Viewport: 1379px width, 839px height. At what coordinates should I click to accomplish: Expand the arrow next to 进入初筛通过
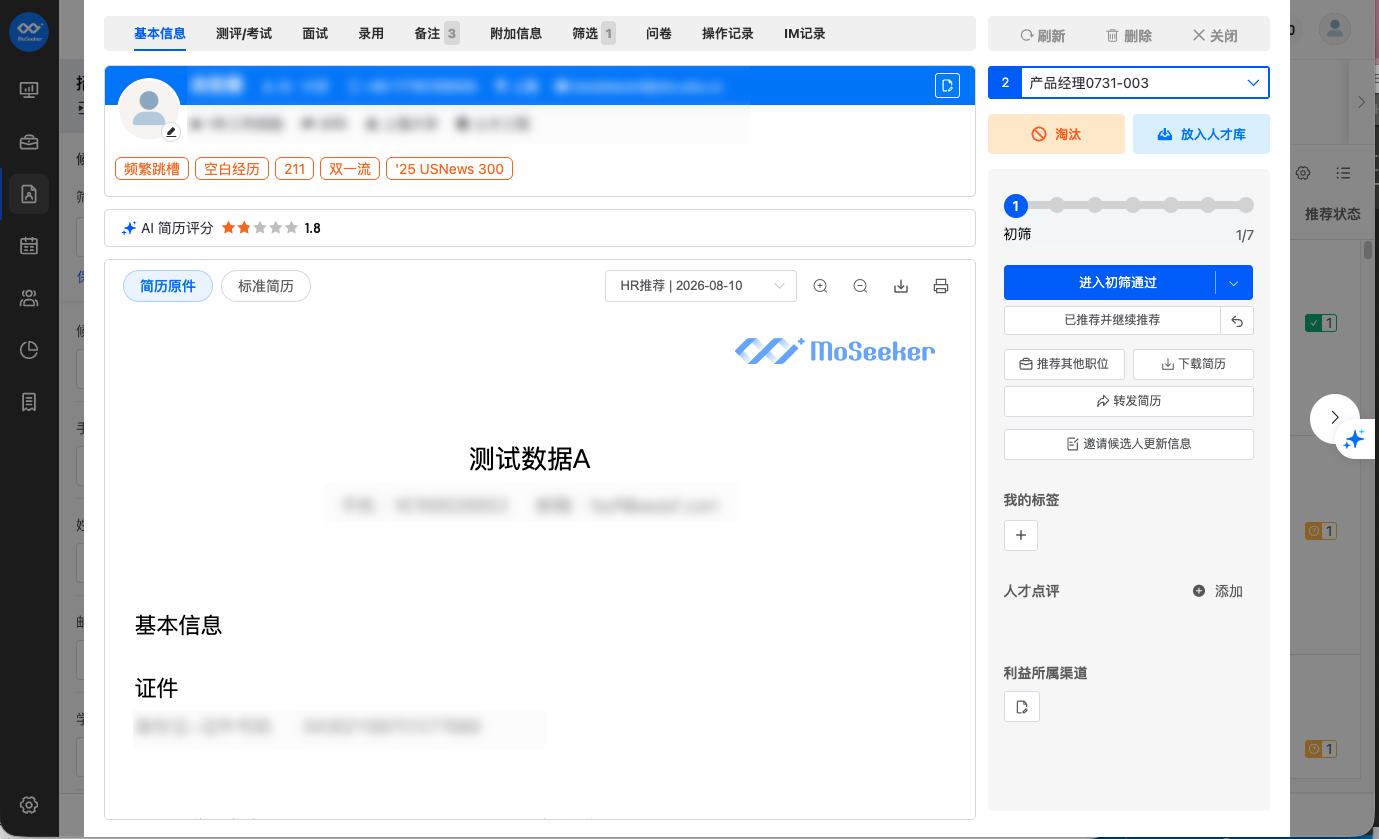pos(1234,283)
